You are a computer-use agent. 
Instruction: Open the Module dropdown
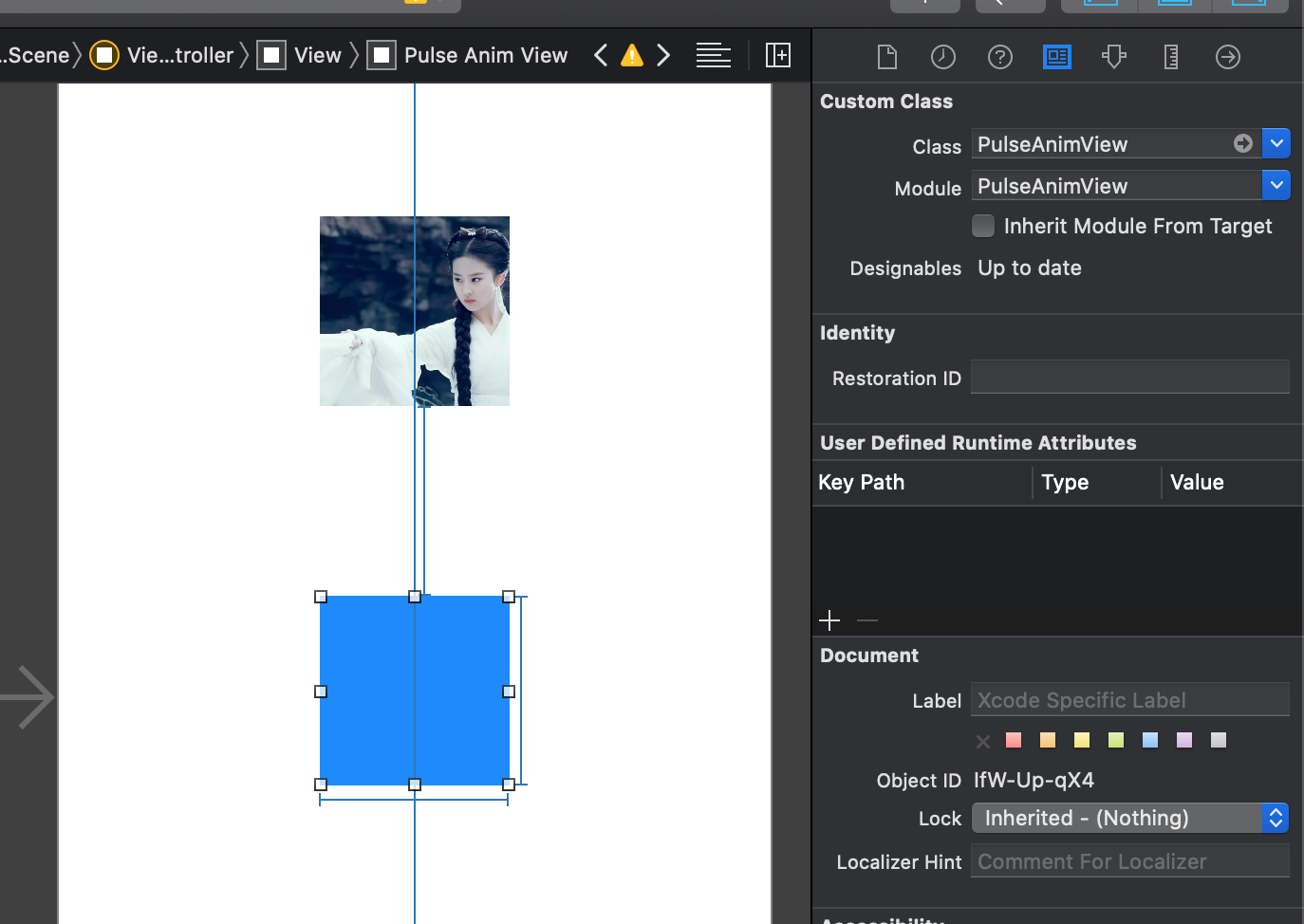tap(1276, 185)
